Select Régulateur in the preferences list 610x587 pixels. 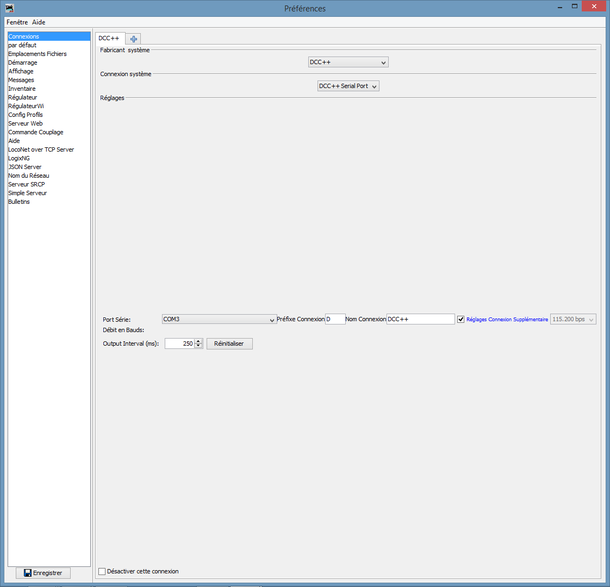[49, 97]
